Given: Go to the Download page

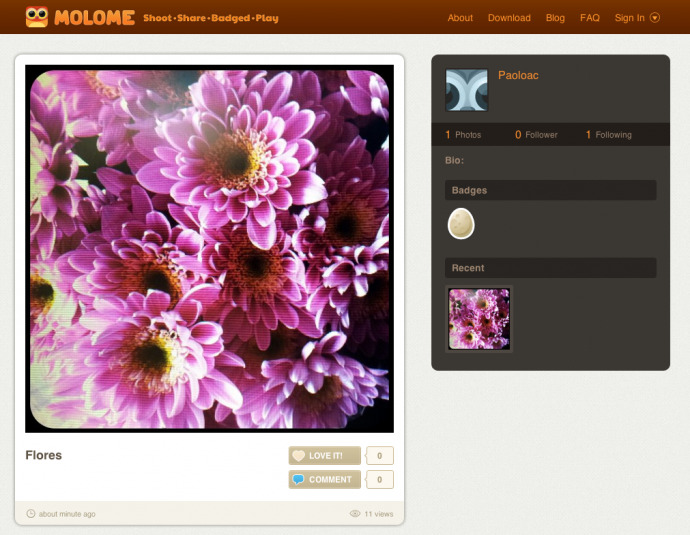Looking at the screenshot, I should pyautogui.click(x=509, y=18).
